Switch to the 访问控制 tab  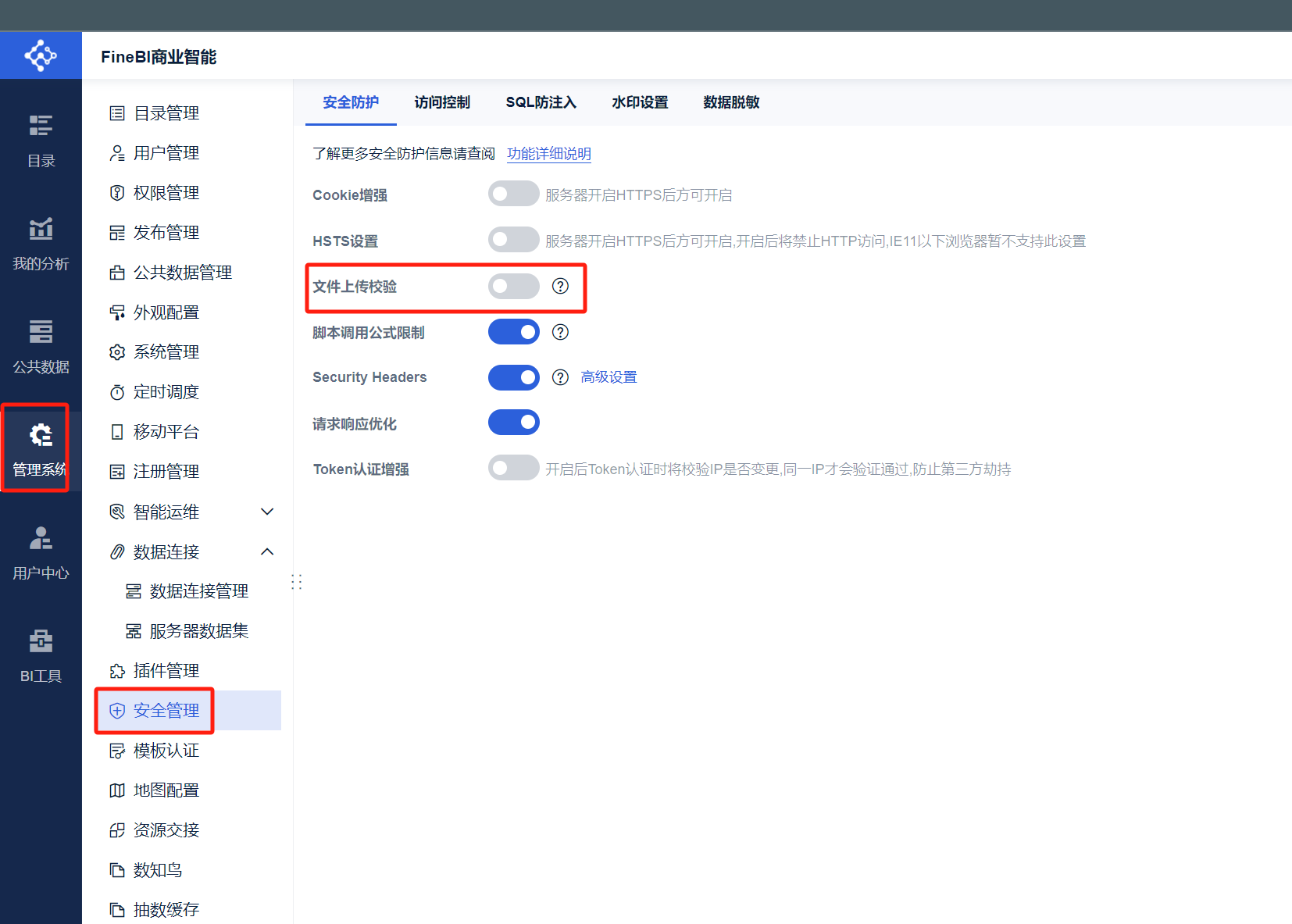coord(442,102)
